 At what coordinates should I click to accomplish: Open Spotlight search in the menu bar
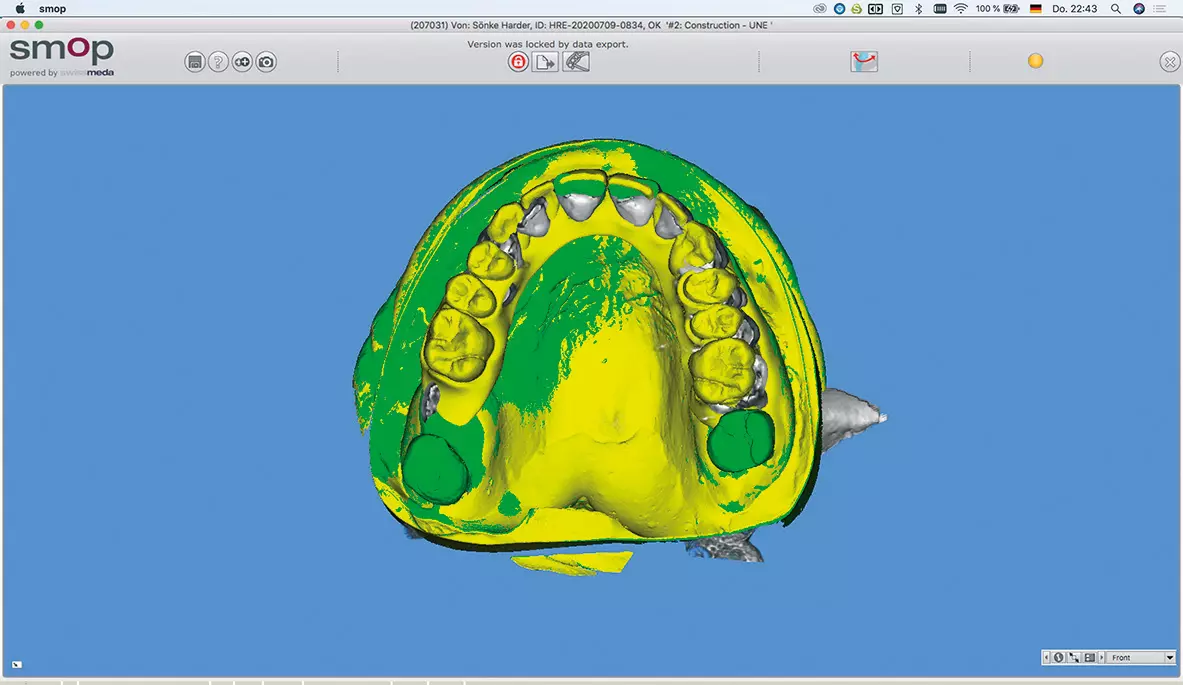pyautogui.click(x=1116, y=9)
